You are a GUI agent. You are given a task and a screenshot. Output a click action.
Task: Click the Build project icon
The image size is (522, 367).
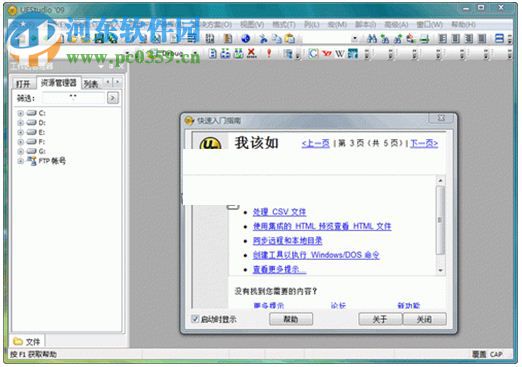[225, 53]
